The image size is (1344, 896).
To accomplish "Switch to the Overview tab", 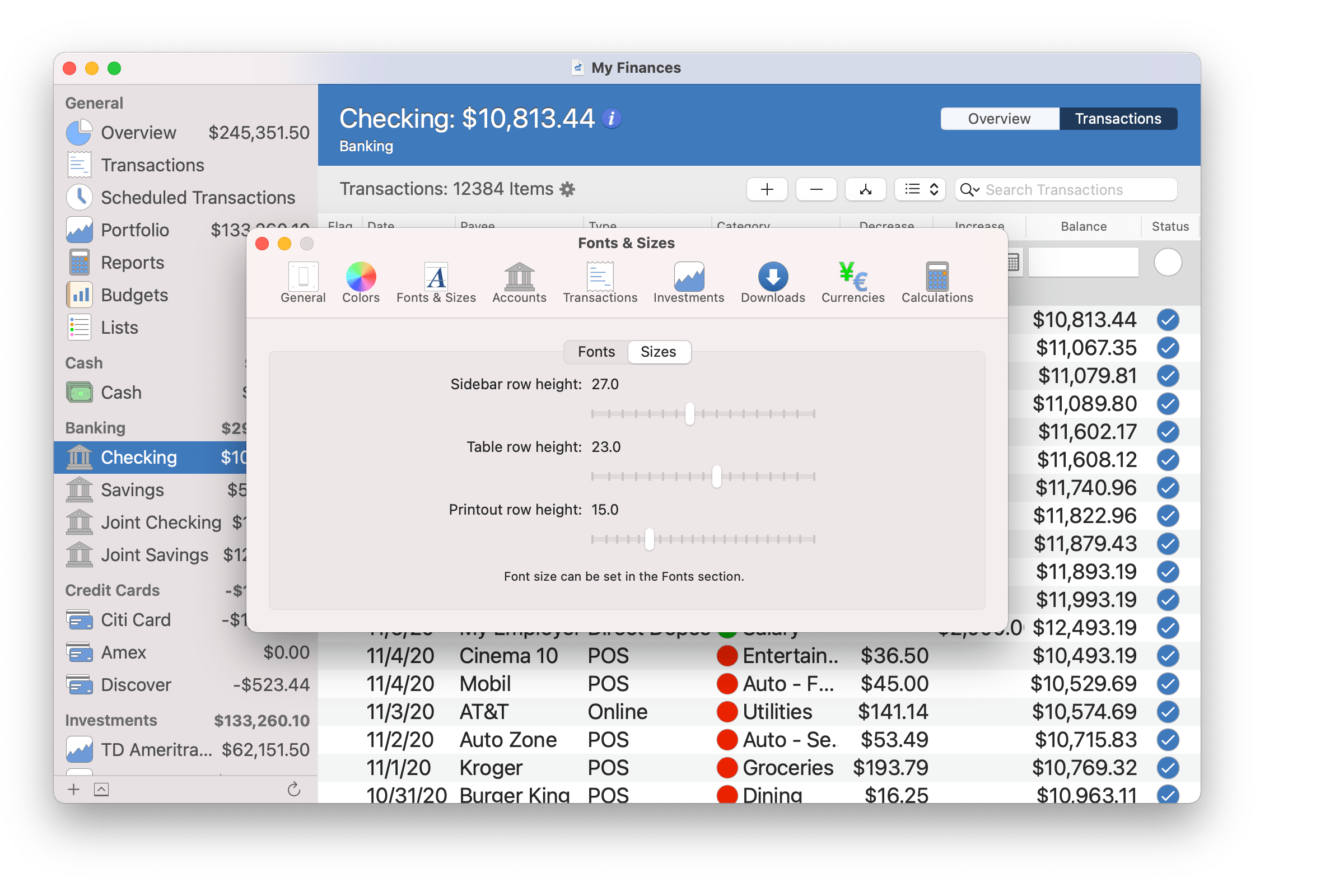I will (x=999, y=119).
